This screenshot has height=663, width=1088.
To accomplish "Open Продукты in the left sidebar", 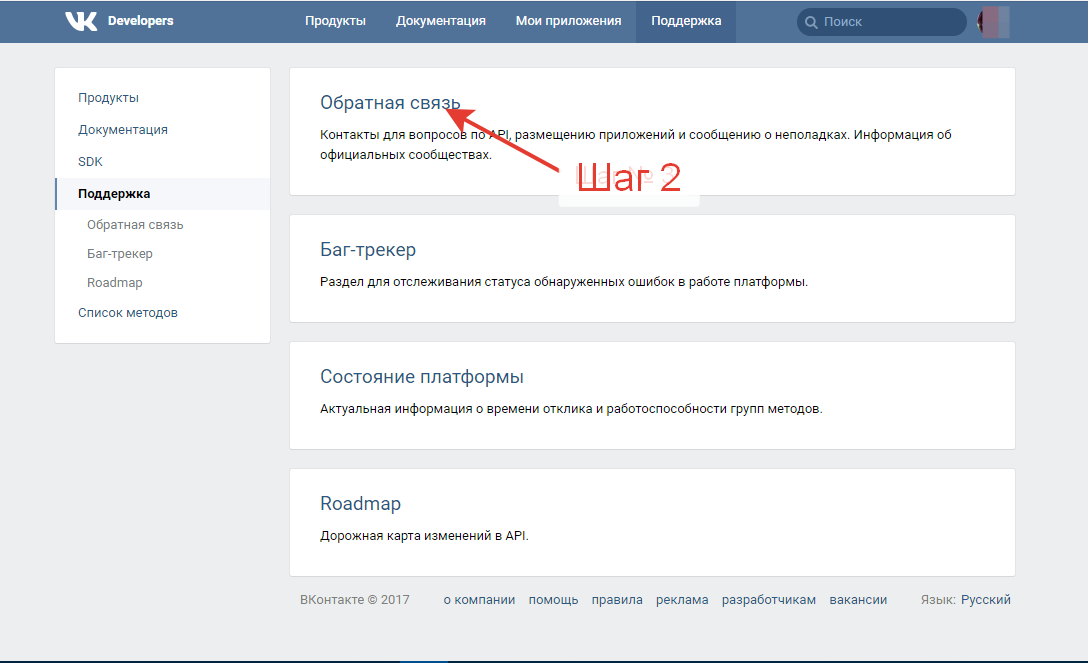I will pos(108,98).
